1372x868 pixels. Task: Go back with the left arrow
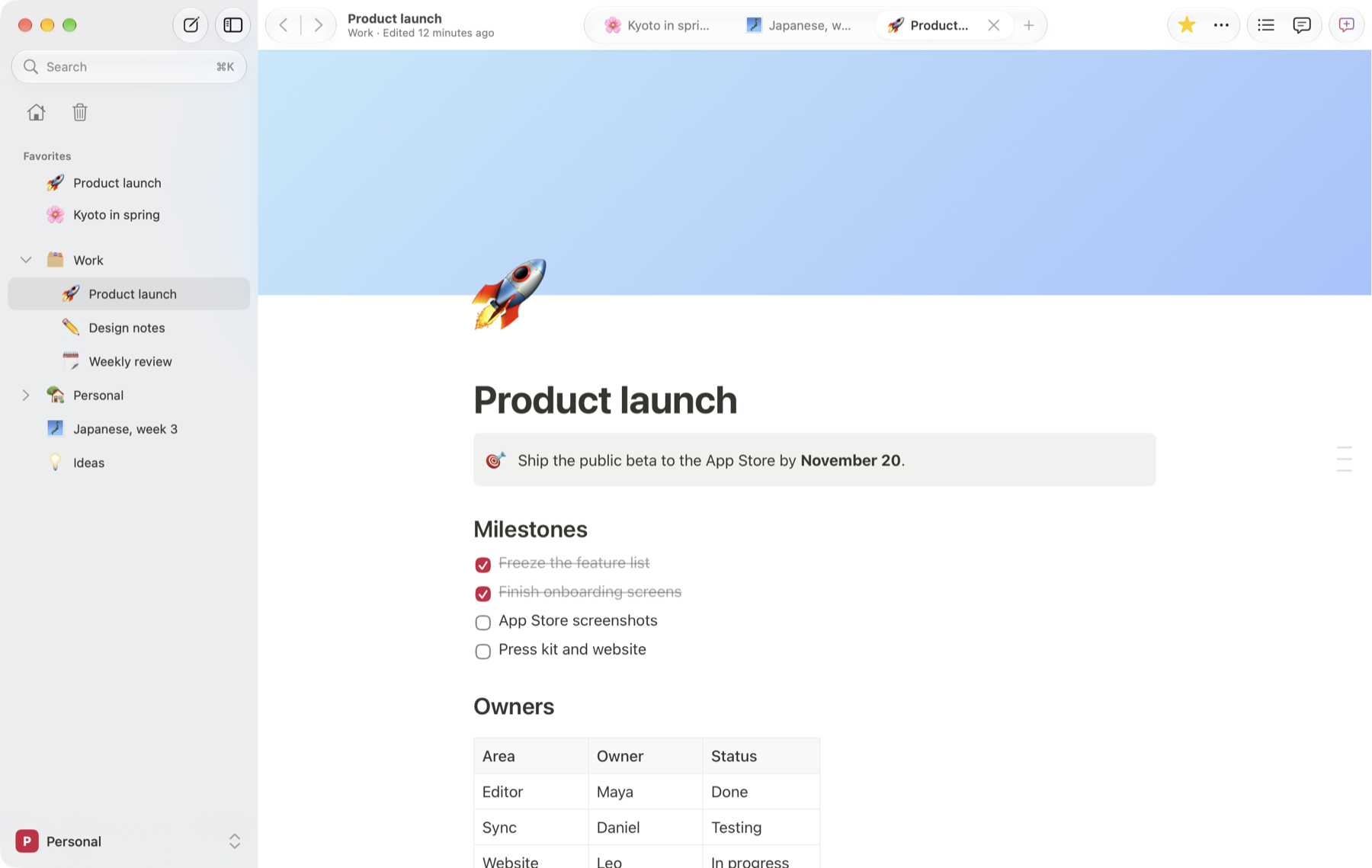284,25
